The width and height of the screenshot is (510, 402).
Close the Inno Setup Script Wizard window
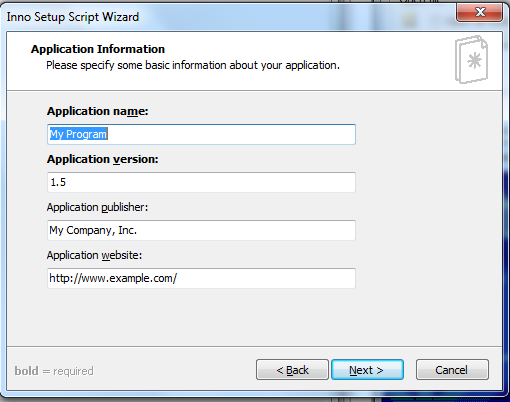point(479,12)
